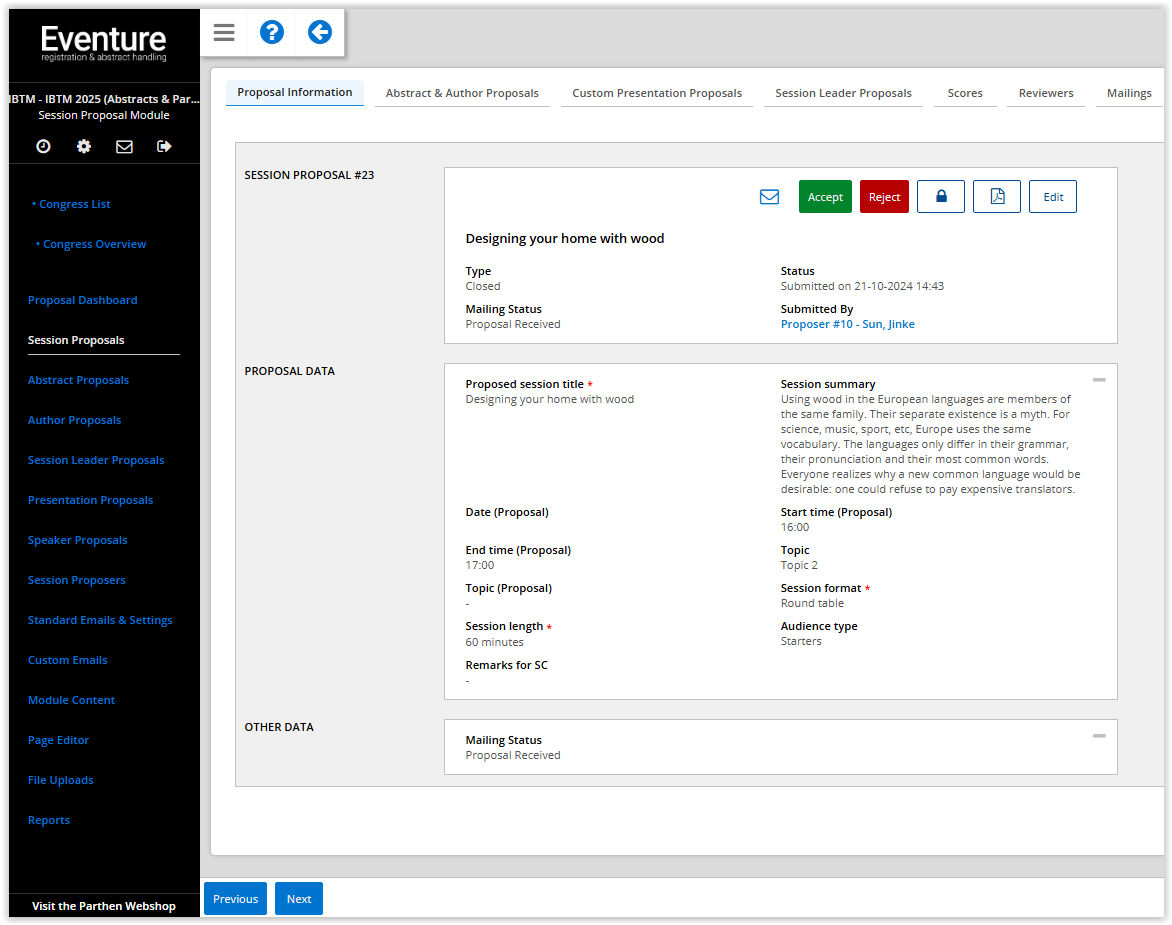The width and height of the screenshot is (1172, 925).
Task: Open the settings gear icon
Action: tap(84, 146)
